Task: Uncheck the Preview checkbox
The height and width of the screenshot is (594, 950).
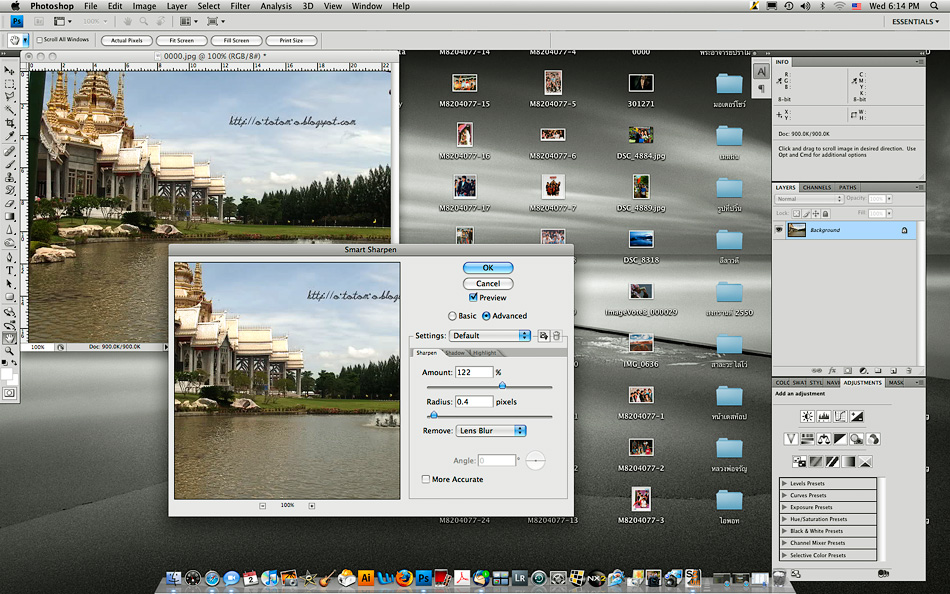Action: click(473, 298)
